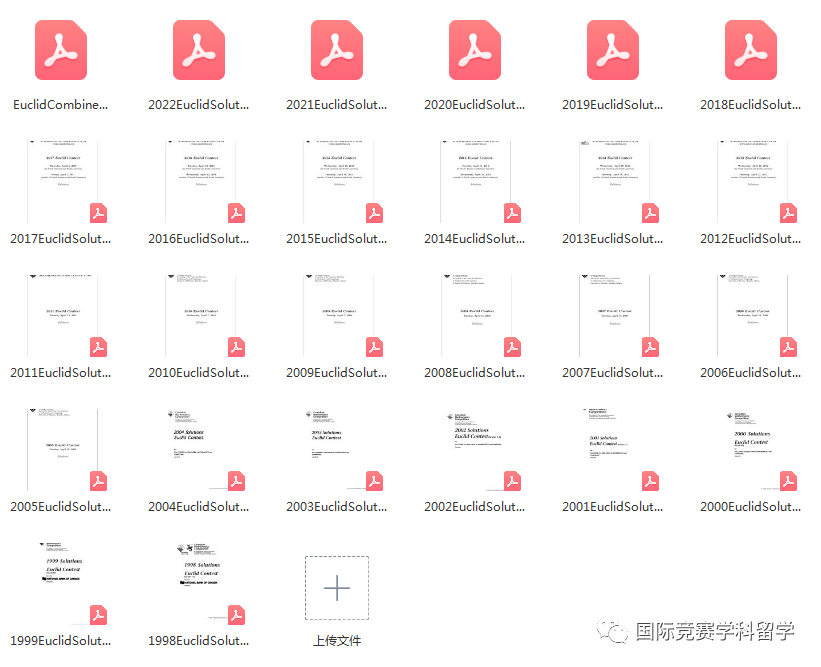
Task: Select the 2013EuclidSolut file thumbnail
Action: [x=614, y=182]
